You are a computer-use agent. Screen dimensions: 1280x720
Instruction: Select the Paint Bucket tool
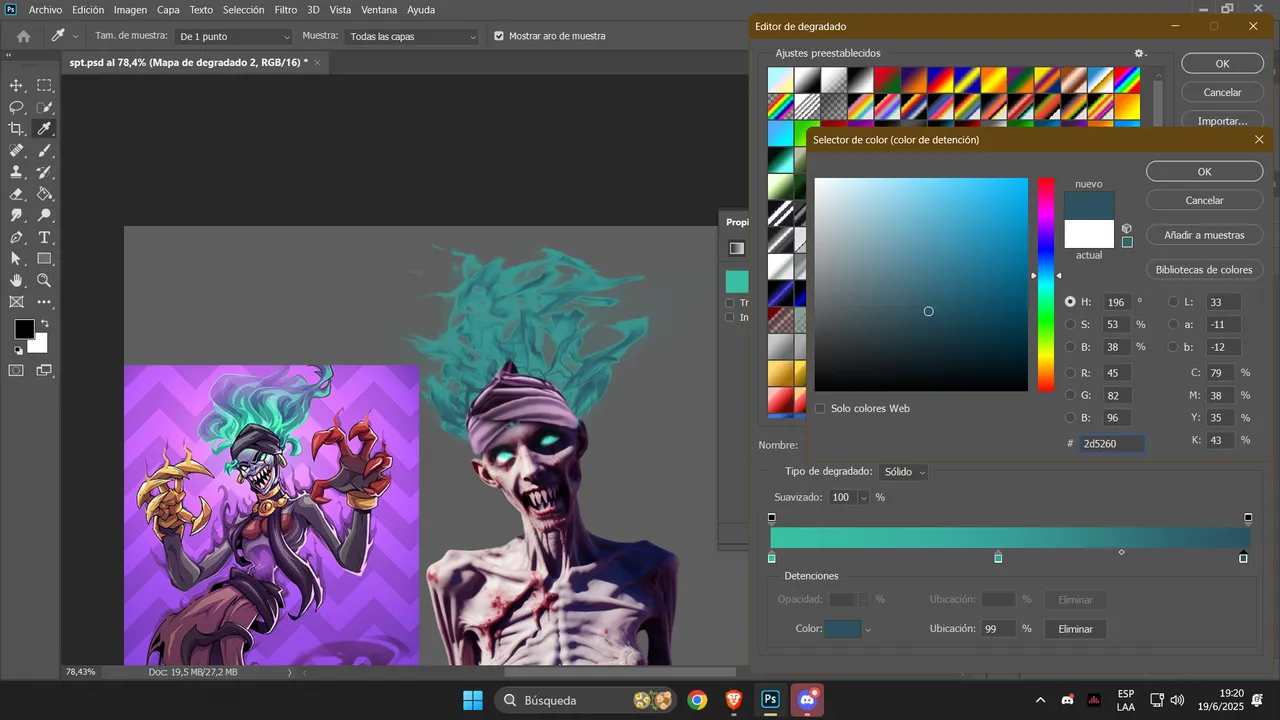[x=45, y=194]
